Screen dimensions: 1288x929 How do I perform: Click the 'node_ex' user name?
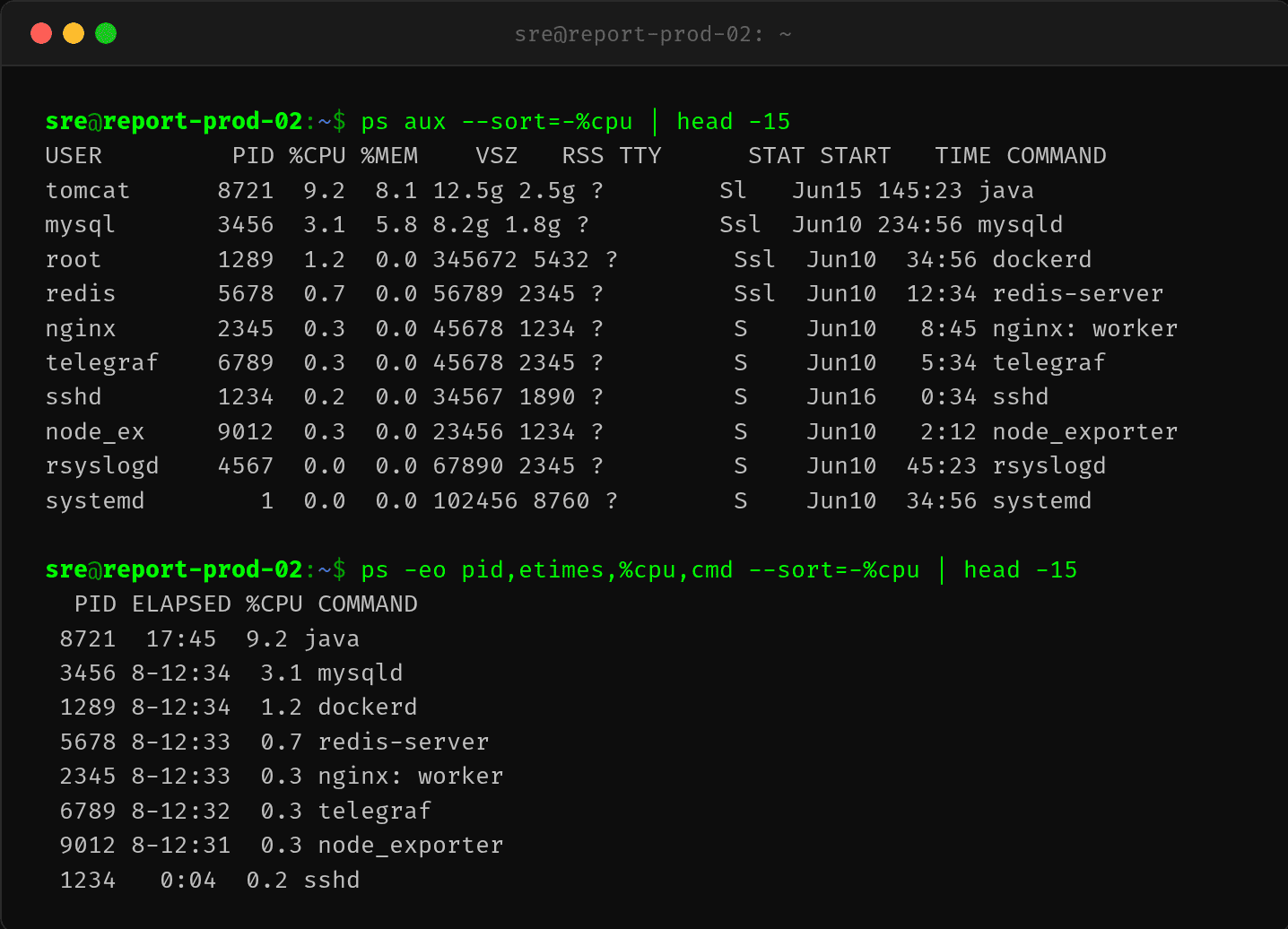[x=95, y=431]
